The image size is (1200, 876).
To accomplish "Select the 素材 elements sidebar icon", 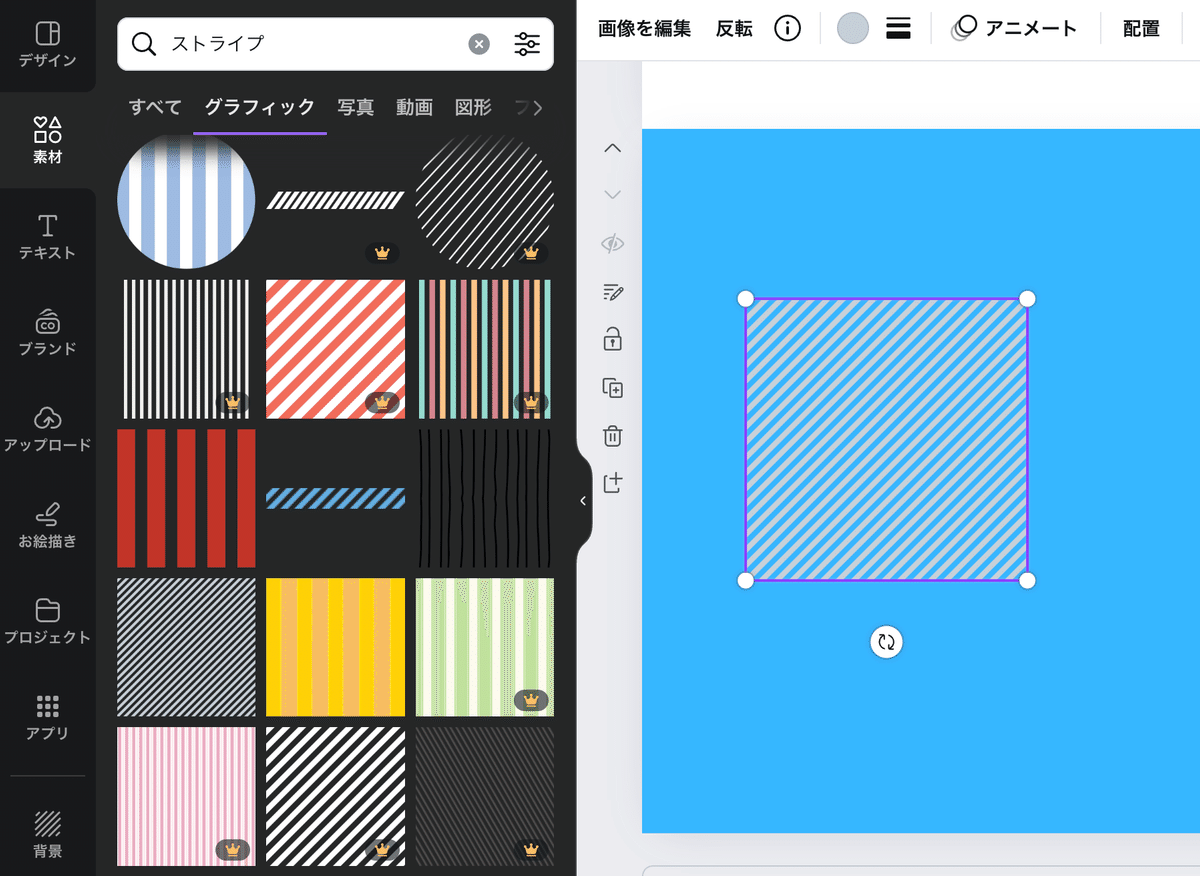I will pos(47,140).
